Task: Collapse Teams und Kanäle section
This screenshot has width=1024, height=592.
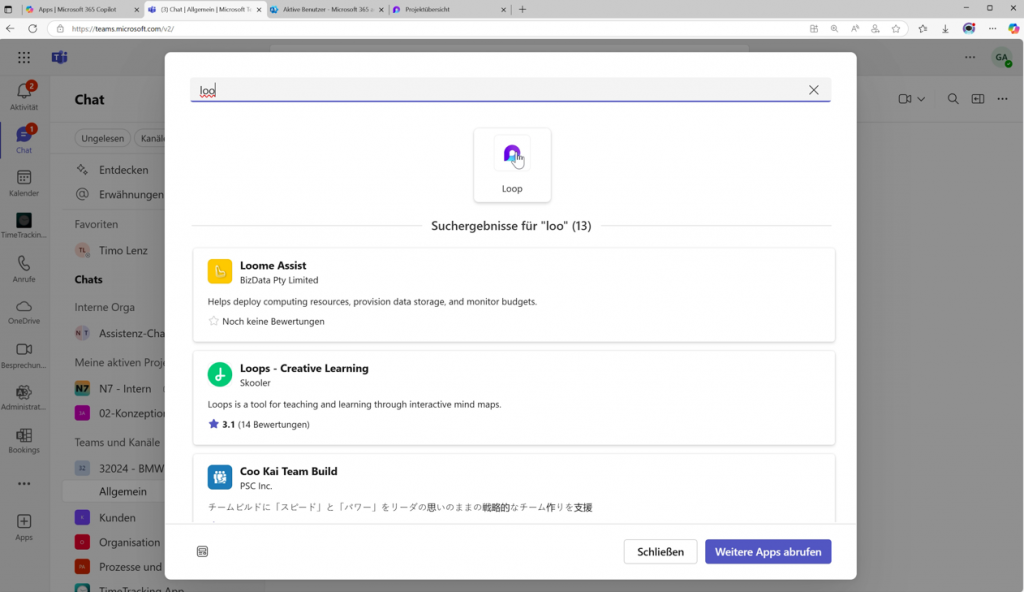Action: coord(117,442)
